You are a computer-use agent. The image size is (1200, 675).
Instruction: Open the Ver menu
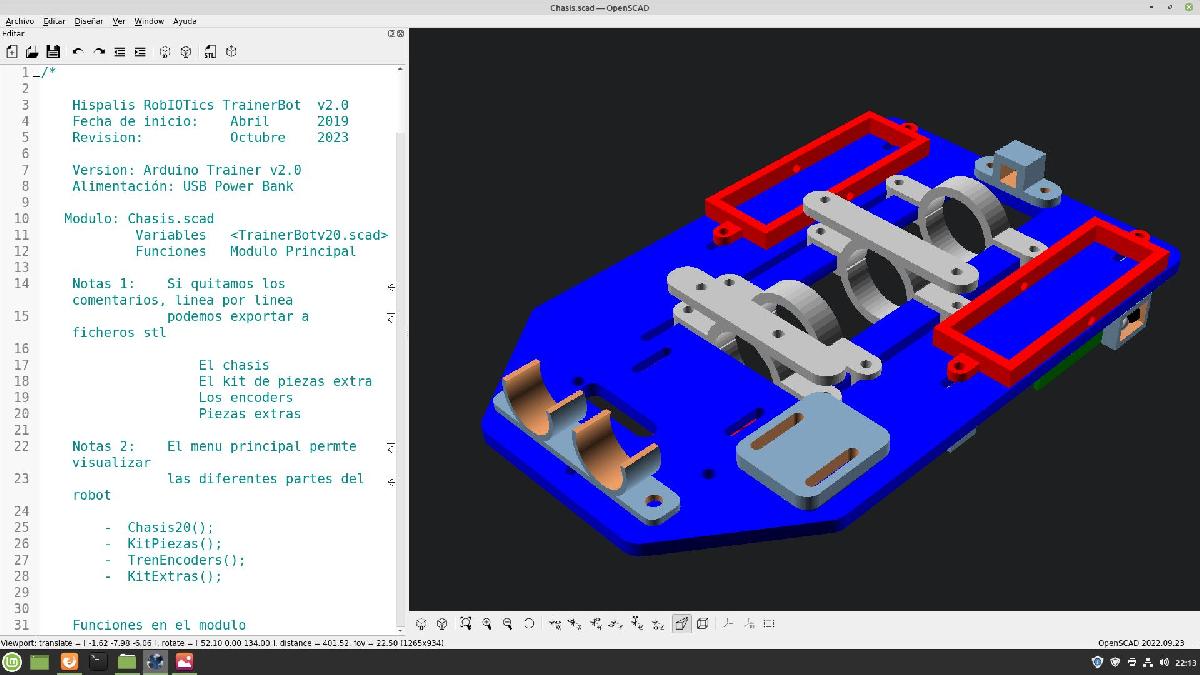pos(117,20)
